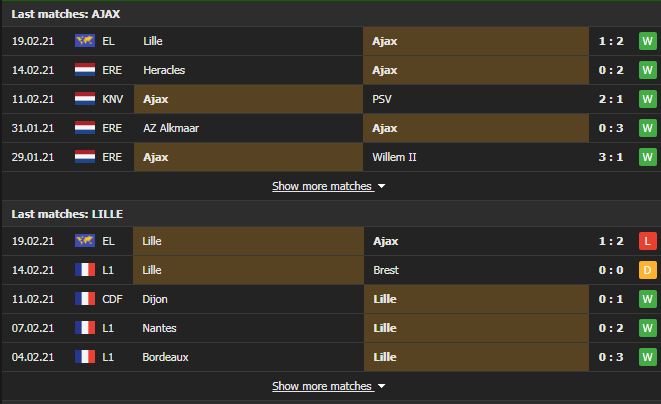Click the France flag in the Brest row
661x404 pixels.
pyautogui.click(x=85, y=270)
